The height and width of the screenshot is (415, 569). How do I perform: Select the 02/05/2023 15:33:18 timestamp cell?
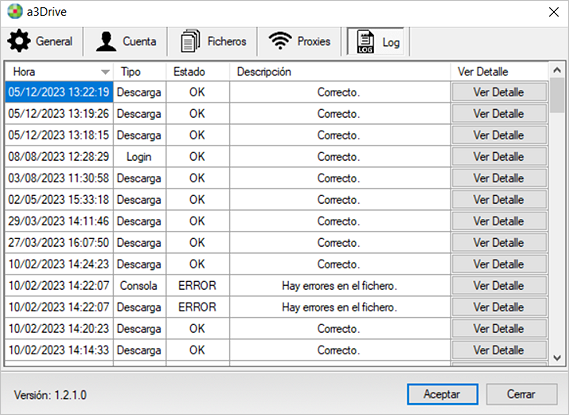[59, 200]
